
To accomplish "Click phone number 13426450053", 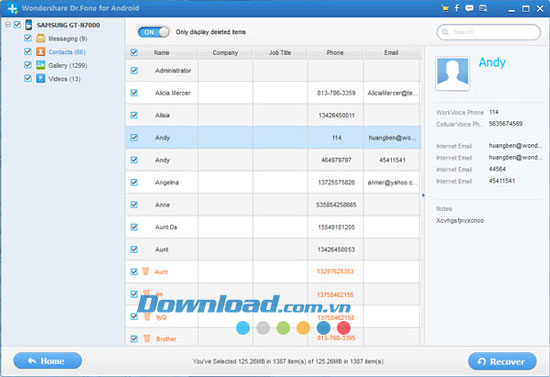I will coord(336,250).
